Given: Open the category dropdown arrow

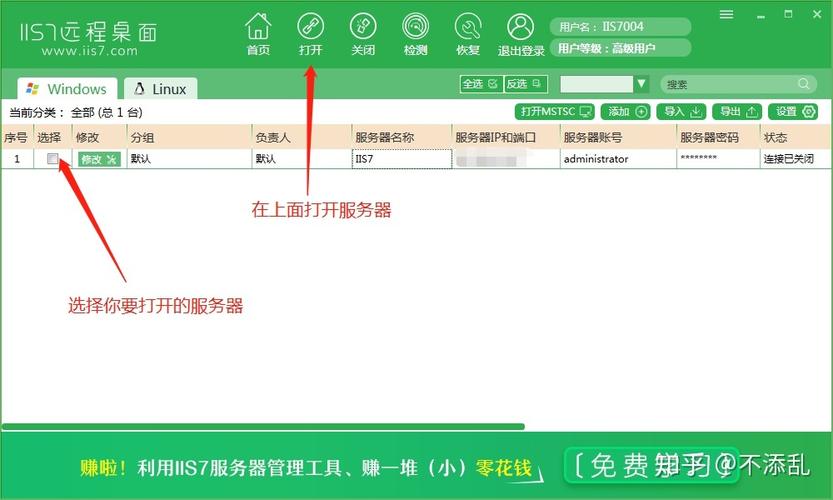Looking at the screenshot, I should click(x=641, y=84).
